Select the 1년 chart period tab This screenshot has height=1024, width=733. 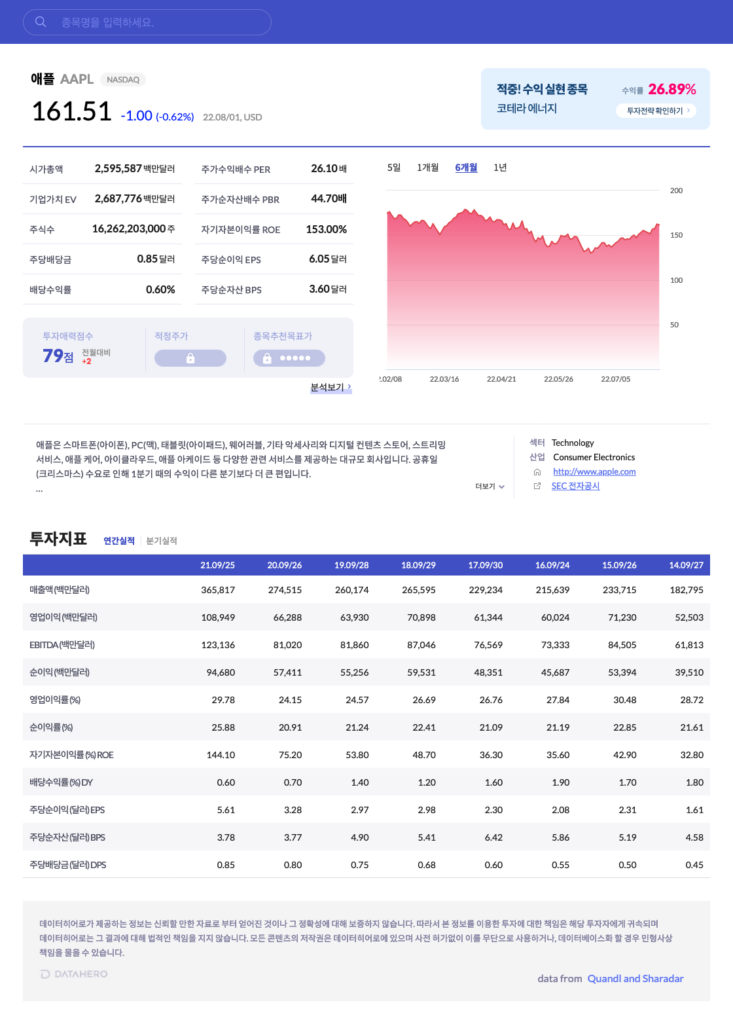(x=500, y=168)
